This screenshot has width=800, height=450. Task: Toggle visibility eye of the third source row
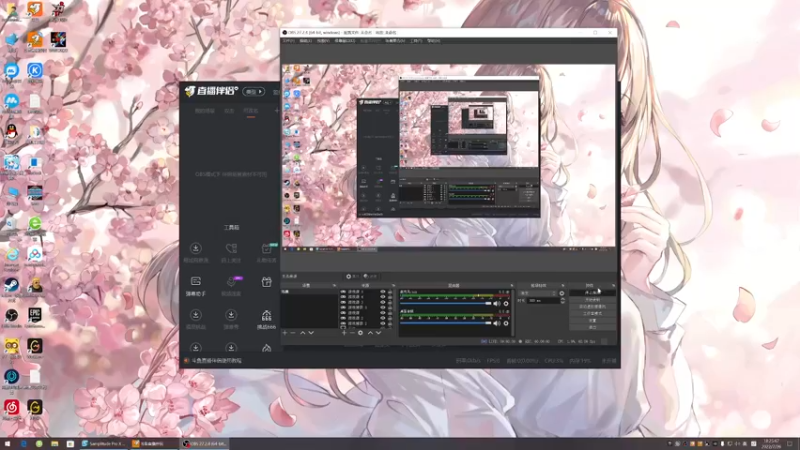click(383, 303)
